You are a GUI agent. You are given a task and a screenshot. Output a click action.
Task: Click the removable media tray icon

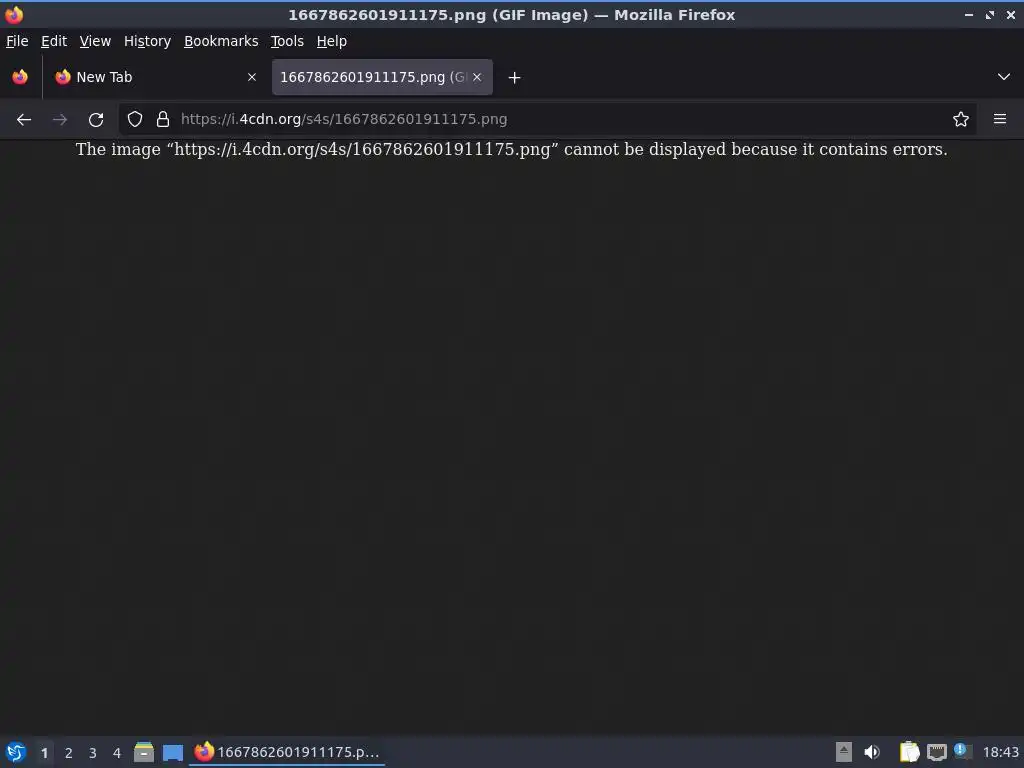[x=844, y=752]
